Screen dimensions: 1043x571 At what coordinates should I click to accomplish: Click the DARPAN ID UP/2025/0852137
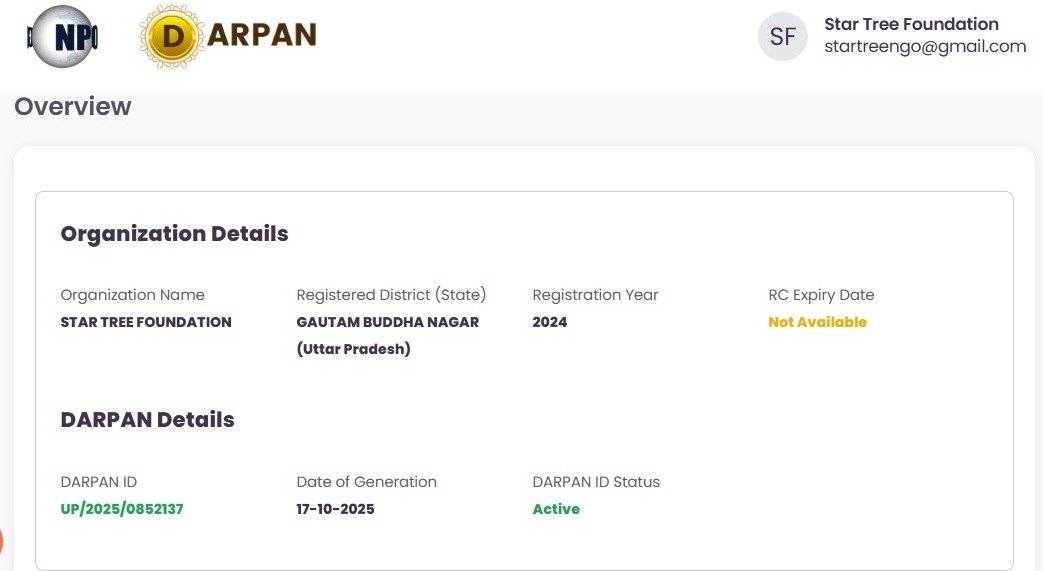click(122, 509)
